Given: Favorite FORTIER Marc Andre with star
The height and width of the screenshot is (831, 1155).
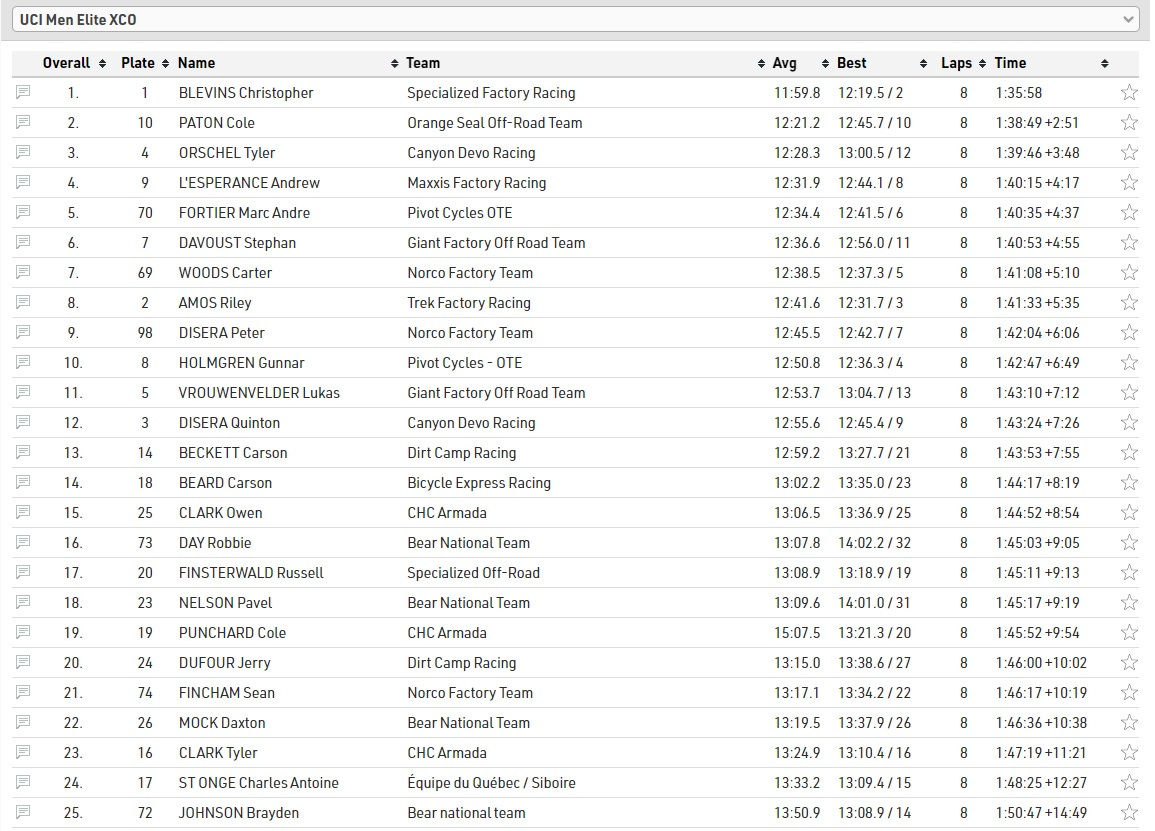Looking at the screenshot, I should click(1128, 213).
